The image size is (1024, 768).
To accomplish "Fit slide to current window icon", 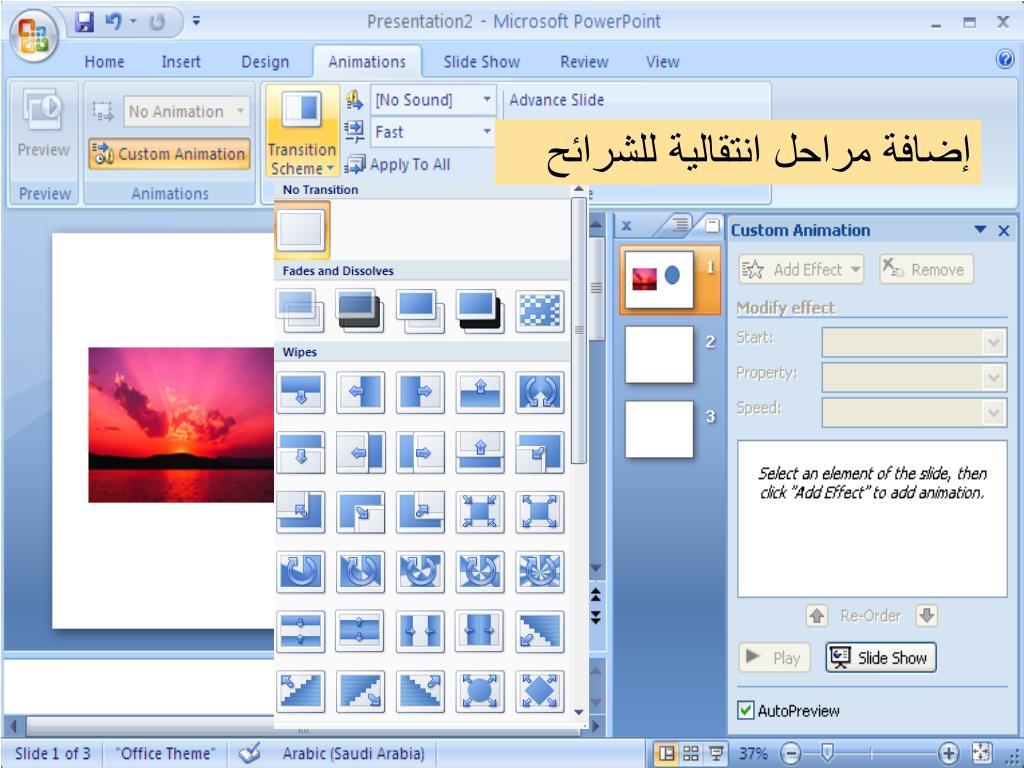I will tap(981, 753).
